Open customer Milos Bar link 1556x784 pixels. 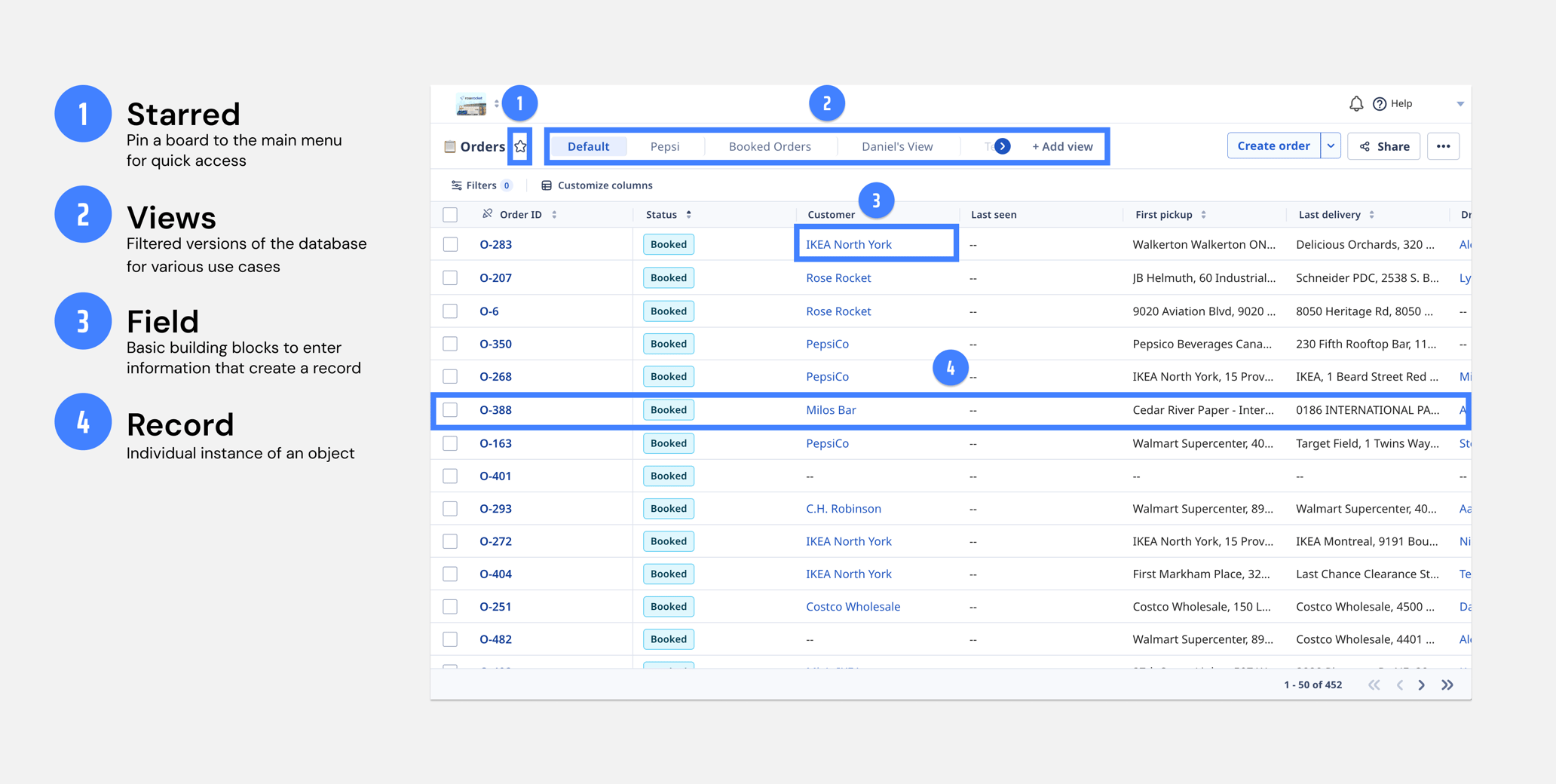click(831, 409)
